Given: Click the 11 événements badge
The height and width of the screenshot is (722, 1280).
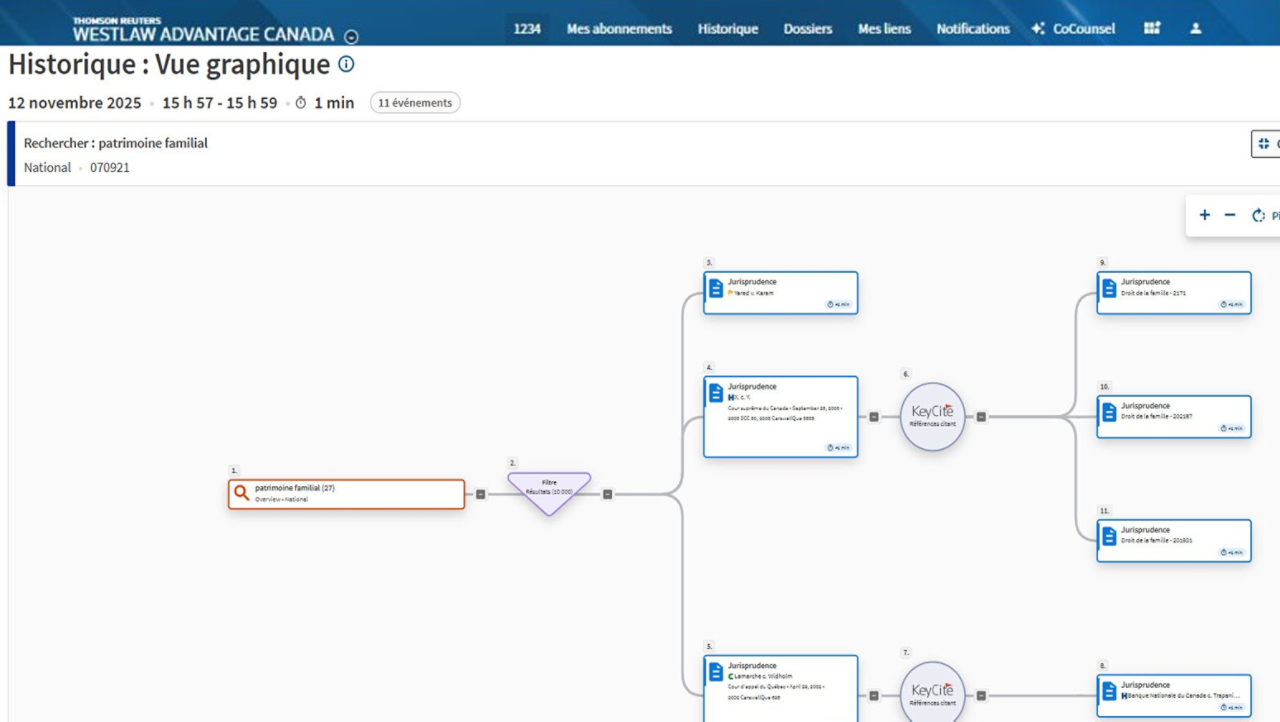Looking at the screenshot, I should 415,102.
